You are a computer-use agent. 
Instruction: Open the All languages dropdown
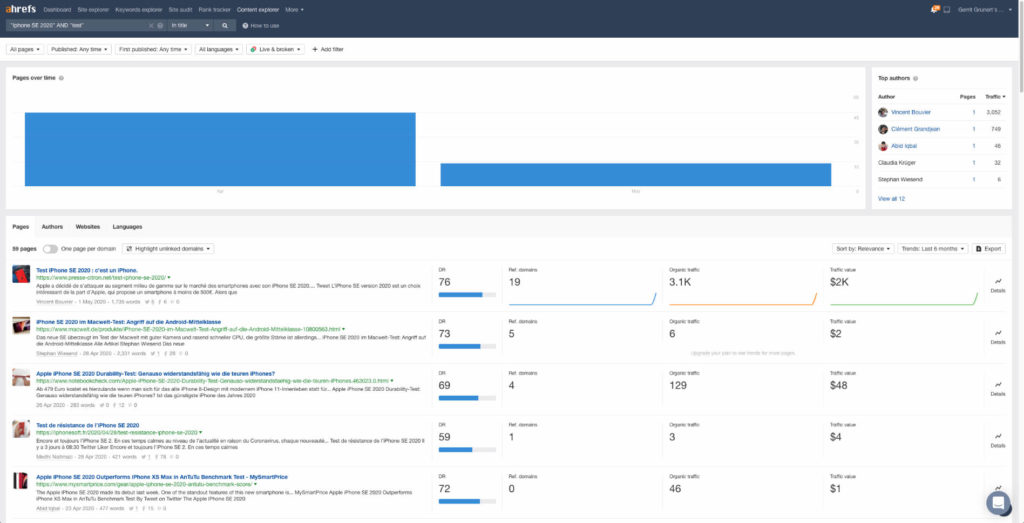pos(219,49)
